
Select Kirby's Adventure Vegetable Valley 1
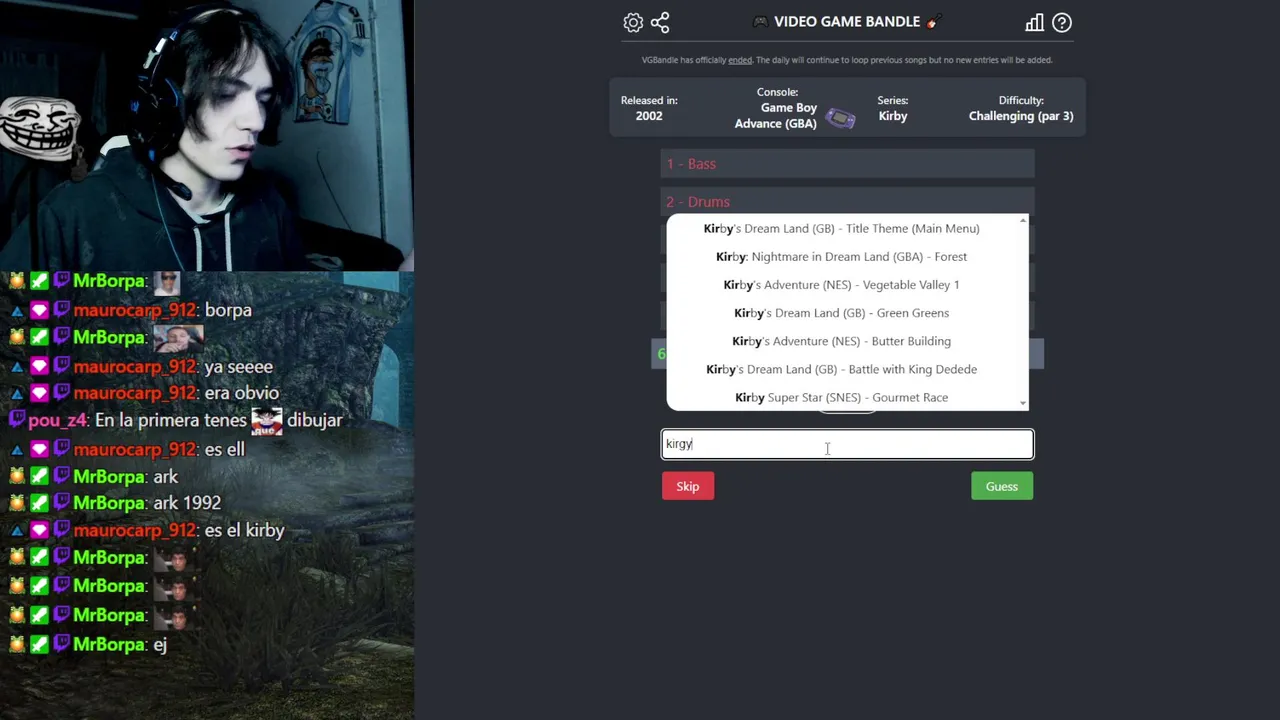(842, 284)
